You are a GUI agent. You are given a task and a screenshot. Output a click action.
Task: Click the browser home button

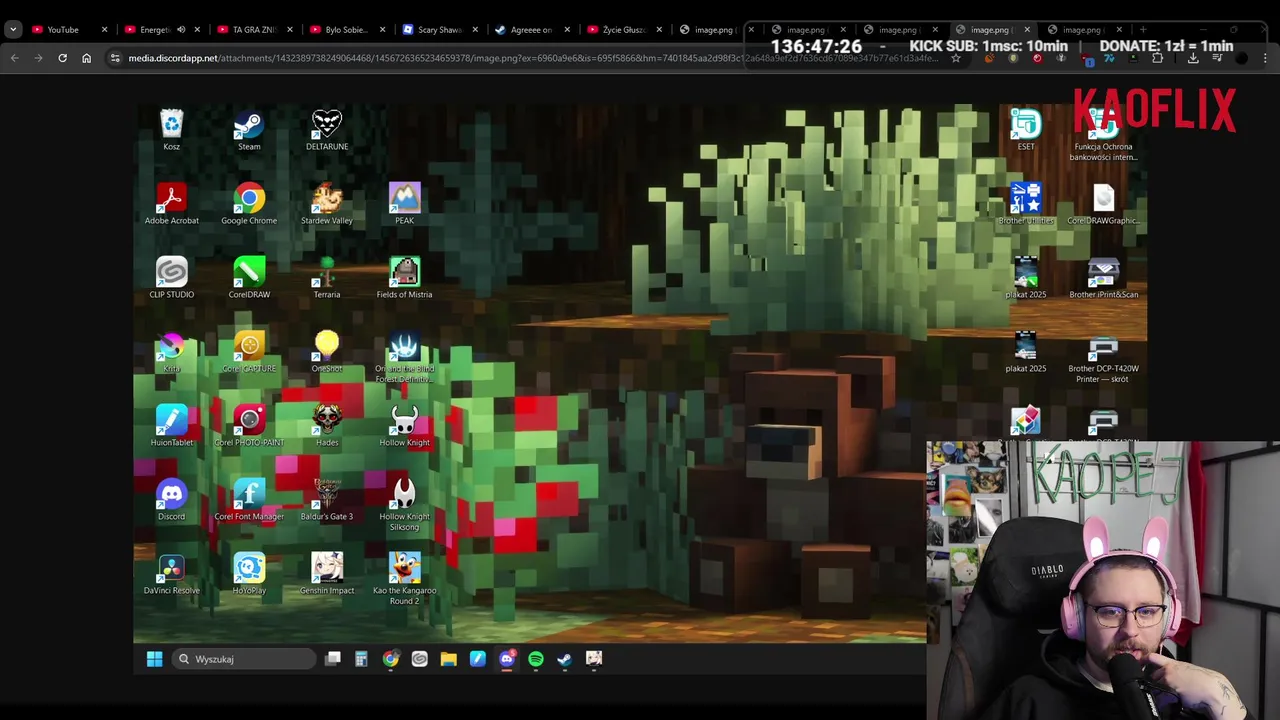pos(86,58)
